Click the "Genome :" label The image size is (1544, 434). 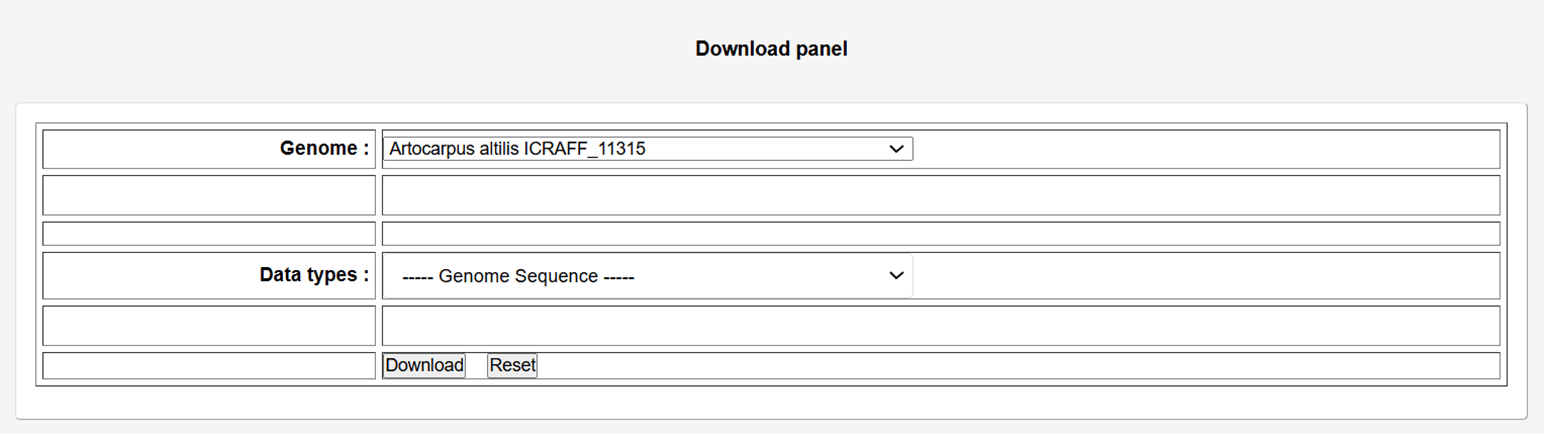[x=324, y=149]
